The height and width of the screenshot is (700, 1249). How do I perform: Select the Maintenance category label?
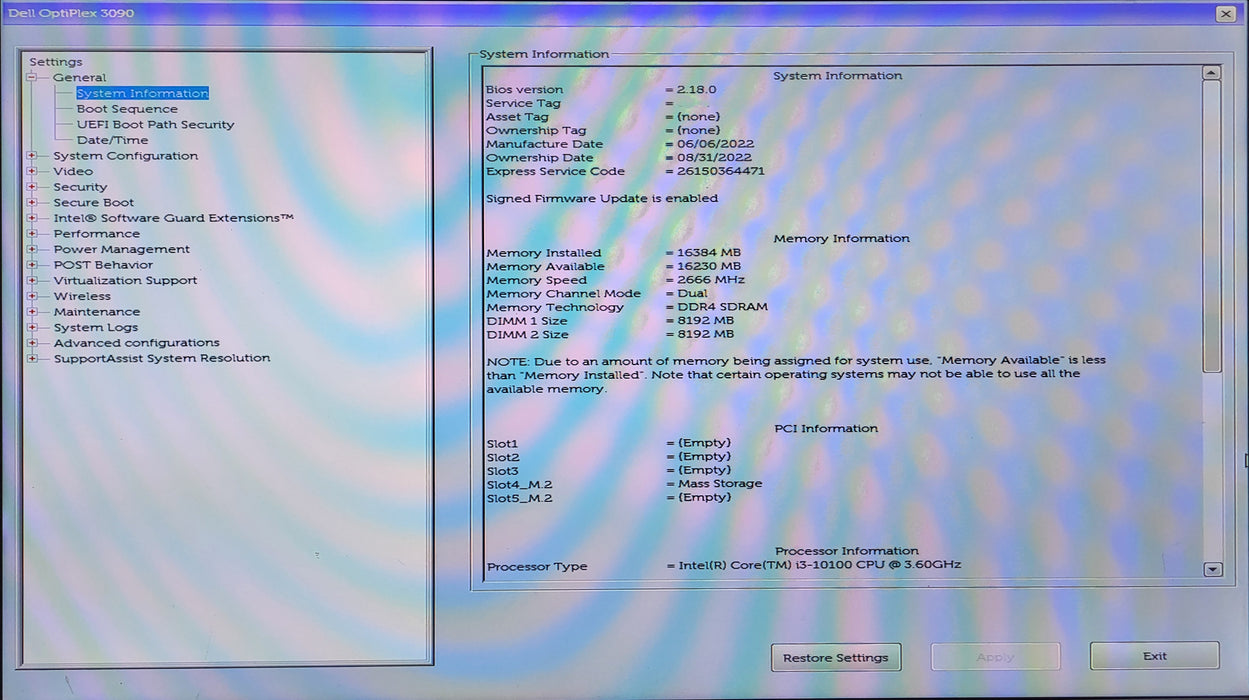[x=97, y=312]
